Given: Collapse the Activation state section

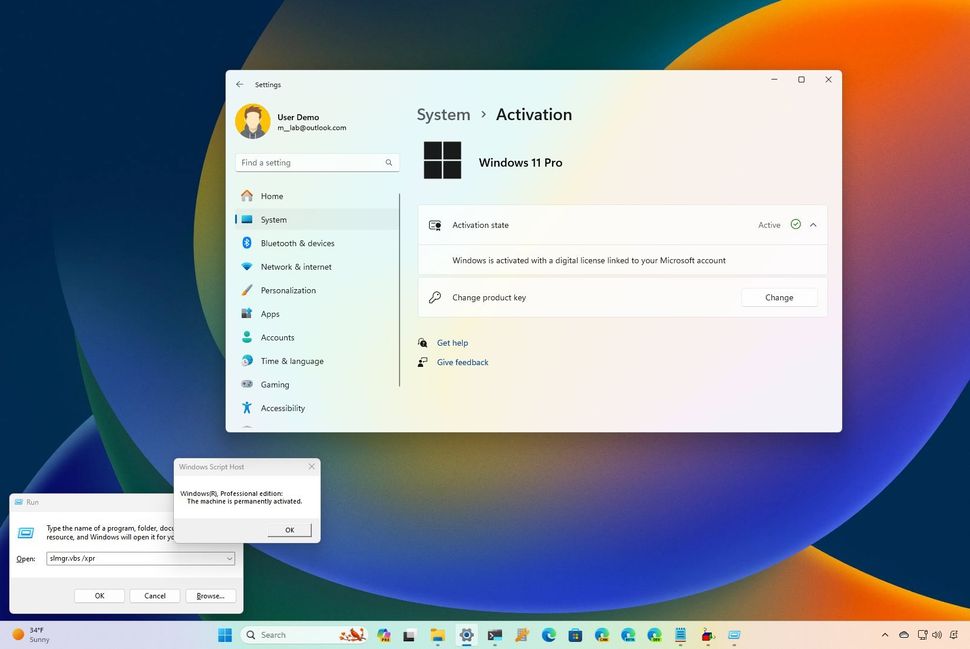Looking at the screenshot, I should 813,224.
